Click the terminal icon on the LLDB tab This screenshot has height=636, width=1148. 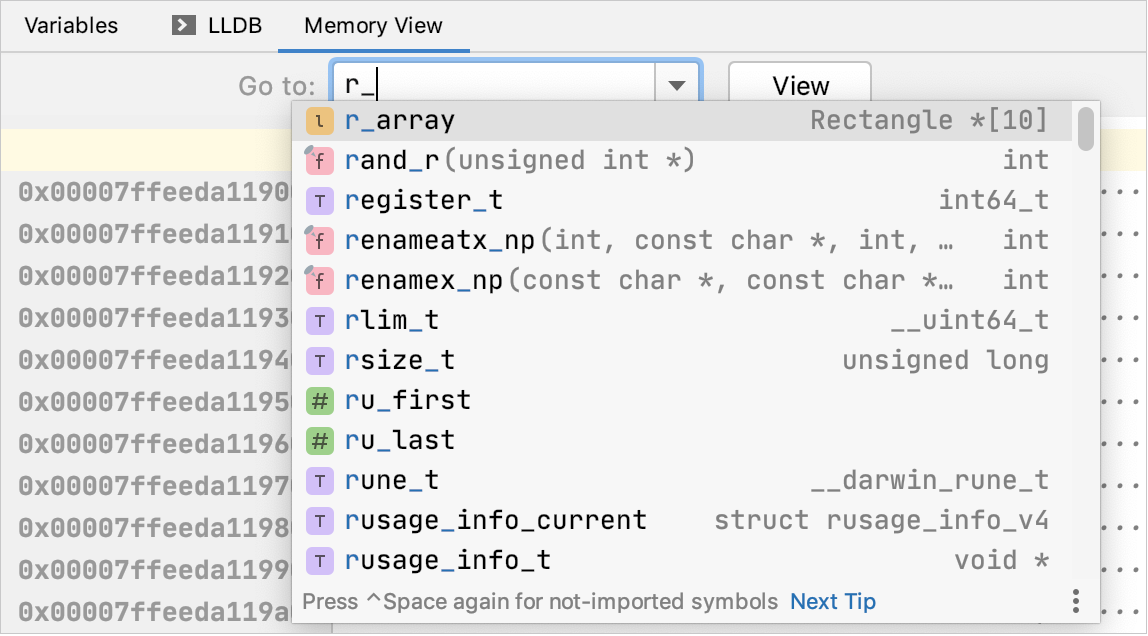[185, 26]
